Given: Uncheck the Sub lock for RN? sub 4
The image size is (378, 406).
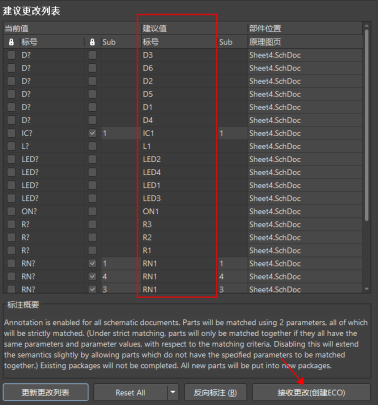Looking at the screenshot, I should coord(92,276).
